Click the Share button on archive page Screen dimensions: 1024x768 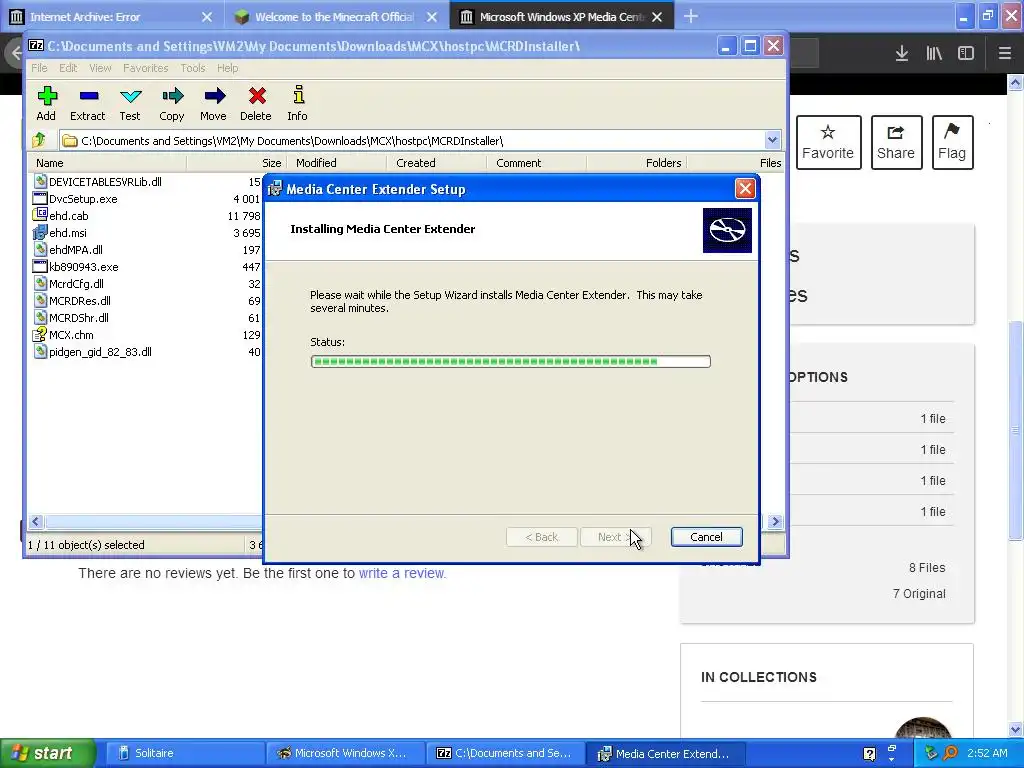pyautogui.click(x=896, y=142)
